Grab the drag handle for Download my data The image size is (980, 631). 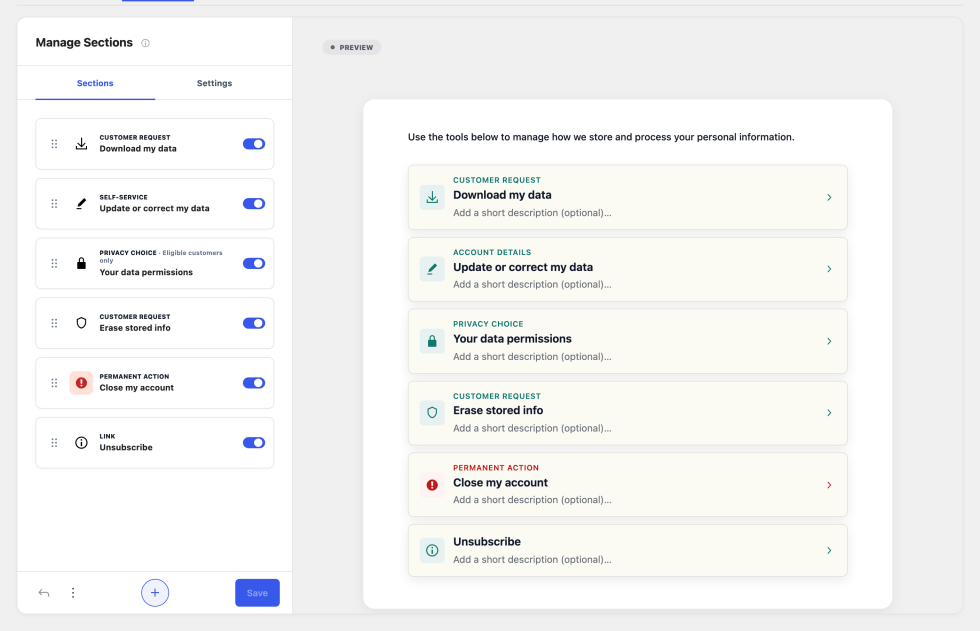(54, 144)
